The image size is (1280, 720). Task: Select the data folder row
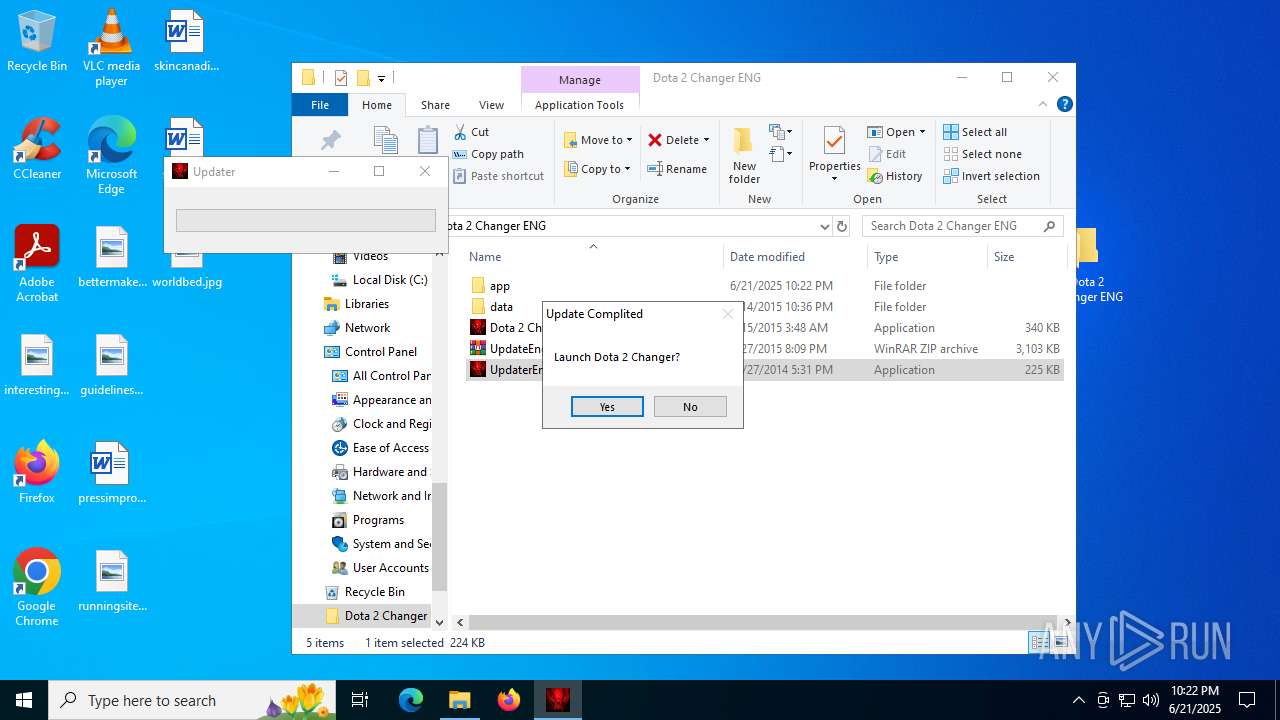pos(765,307)
